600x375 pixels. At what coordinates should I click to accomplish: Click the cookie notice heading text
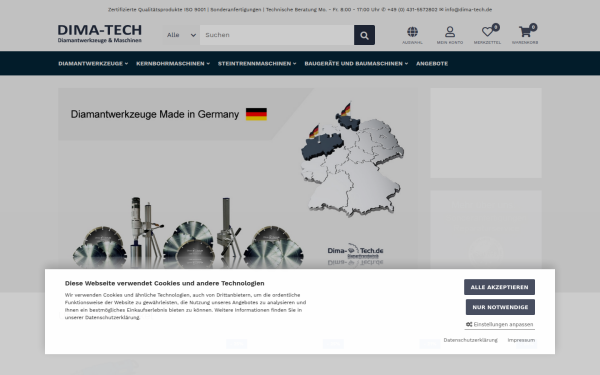click(165, 284)
